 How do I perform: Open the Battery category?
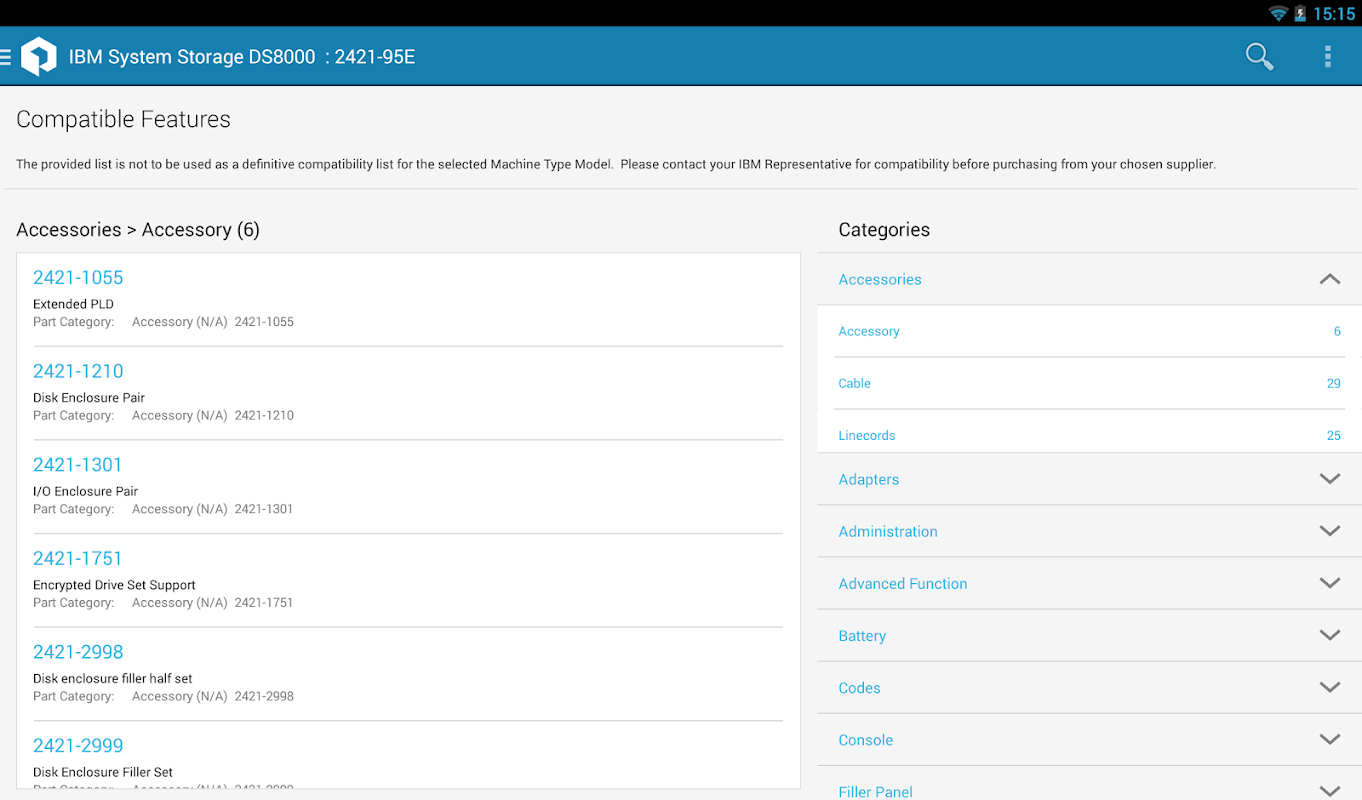coord(1089,635)
